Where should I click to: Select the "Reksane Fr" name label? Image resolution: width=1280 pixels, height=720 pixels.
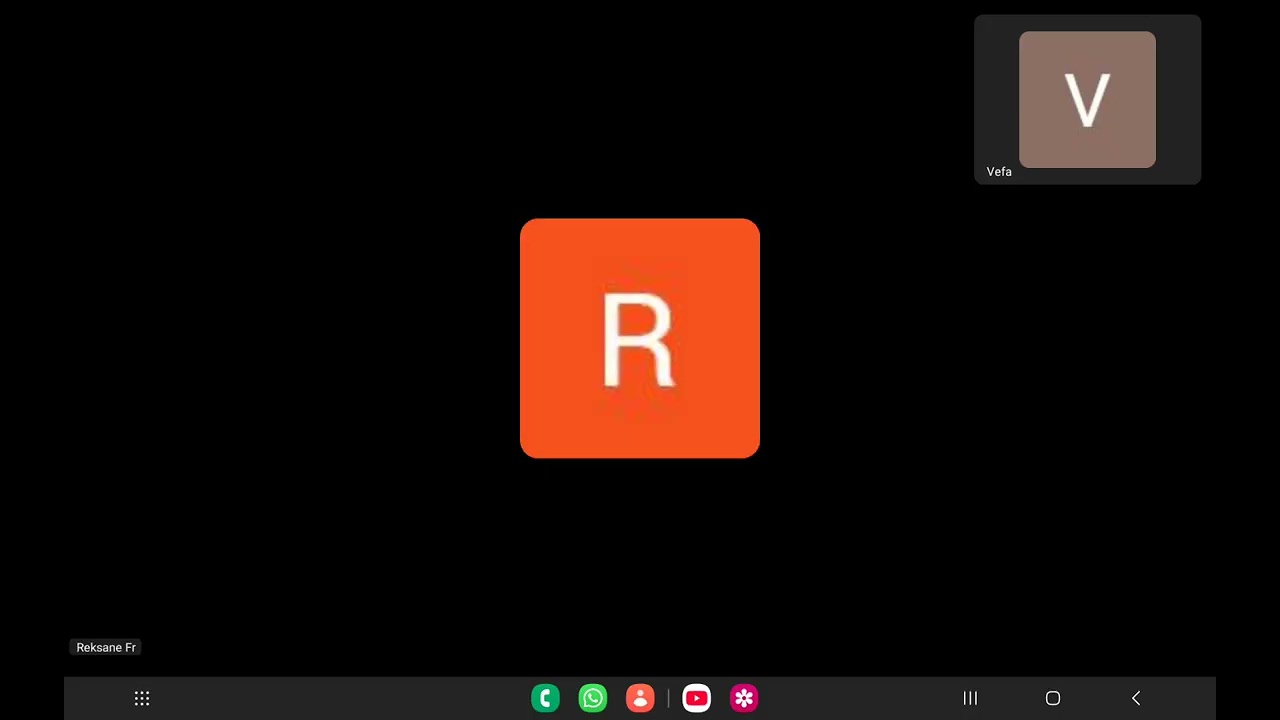(x=106, y=648)
